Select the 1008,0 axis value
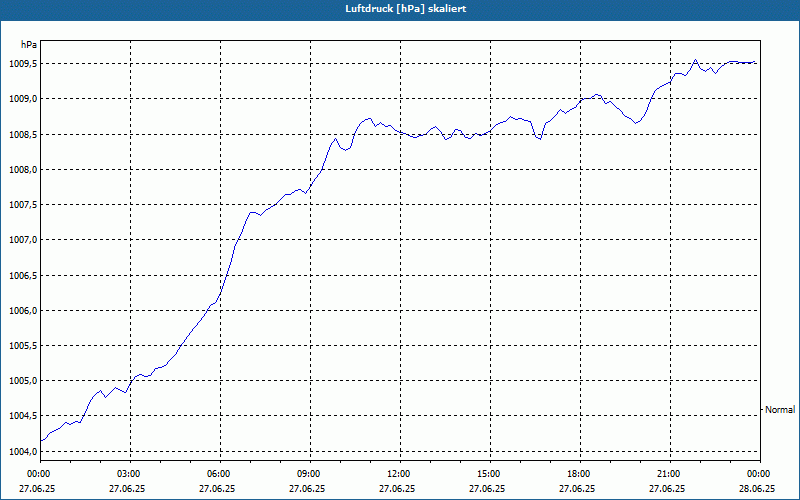 (x=23, y=169)
